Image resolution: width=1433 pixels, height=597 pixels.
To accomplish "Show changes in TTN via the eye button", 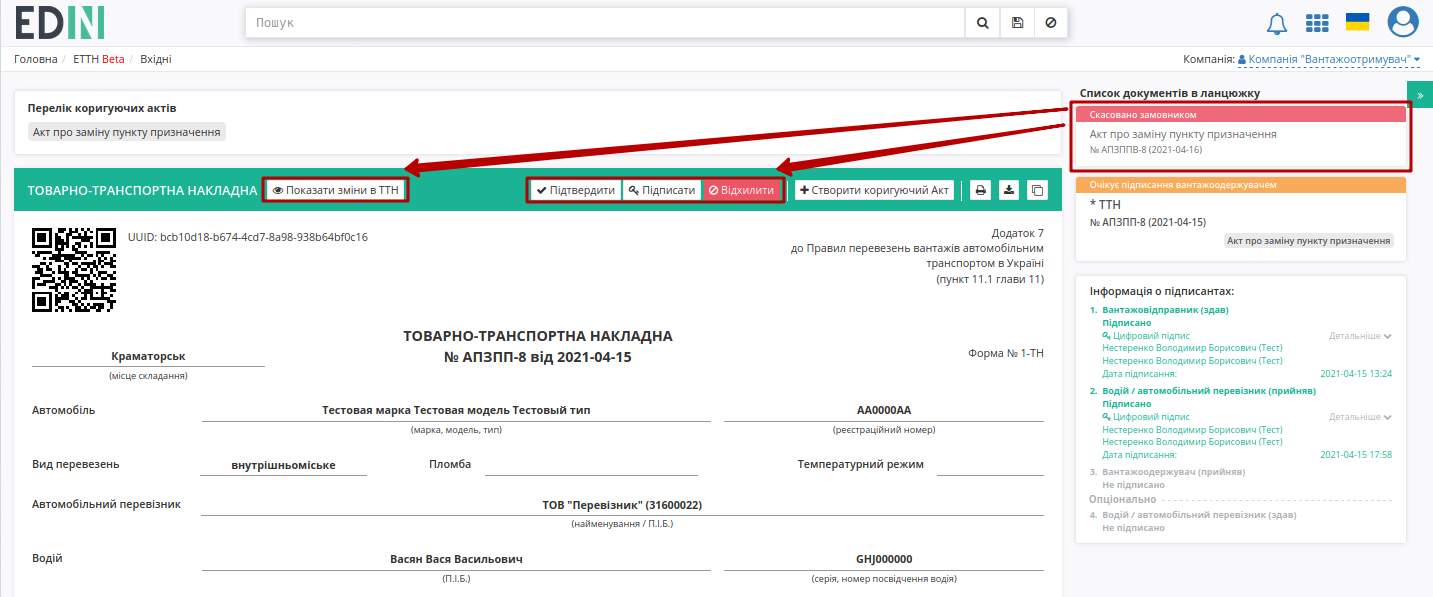I will [336, 190].
